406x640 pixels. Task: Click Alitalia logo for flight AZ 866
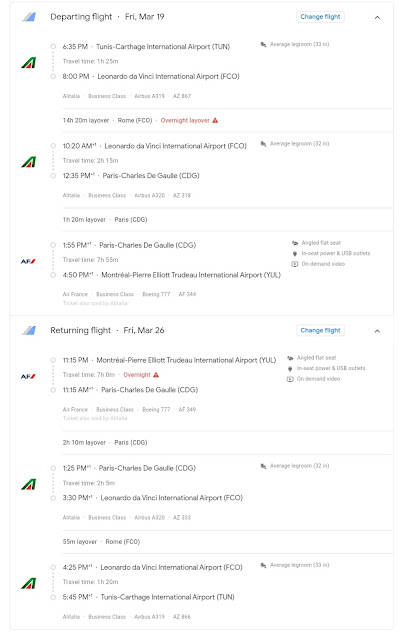[x=29, y=583]
